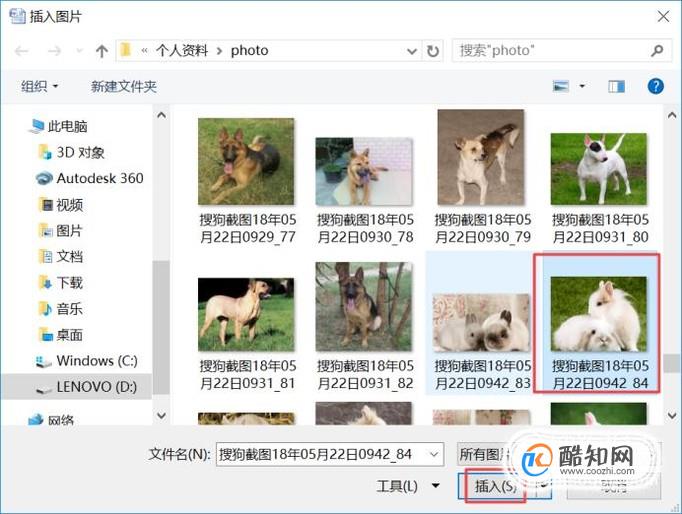This screenshot has height=514, width=682.
Task: Click the 文件名 input field
Action: click(322, 454)
